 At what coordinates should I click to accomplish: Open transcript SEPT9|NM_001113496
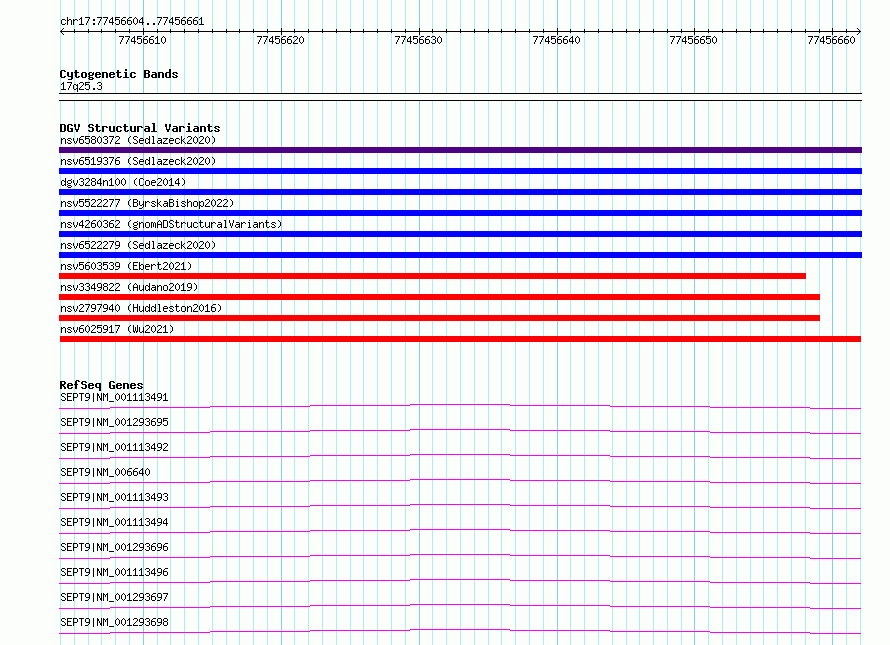coord(114,572)
